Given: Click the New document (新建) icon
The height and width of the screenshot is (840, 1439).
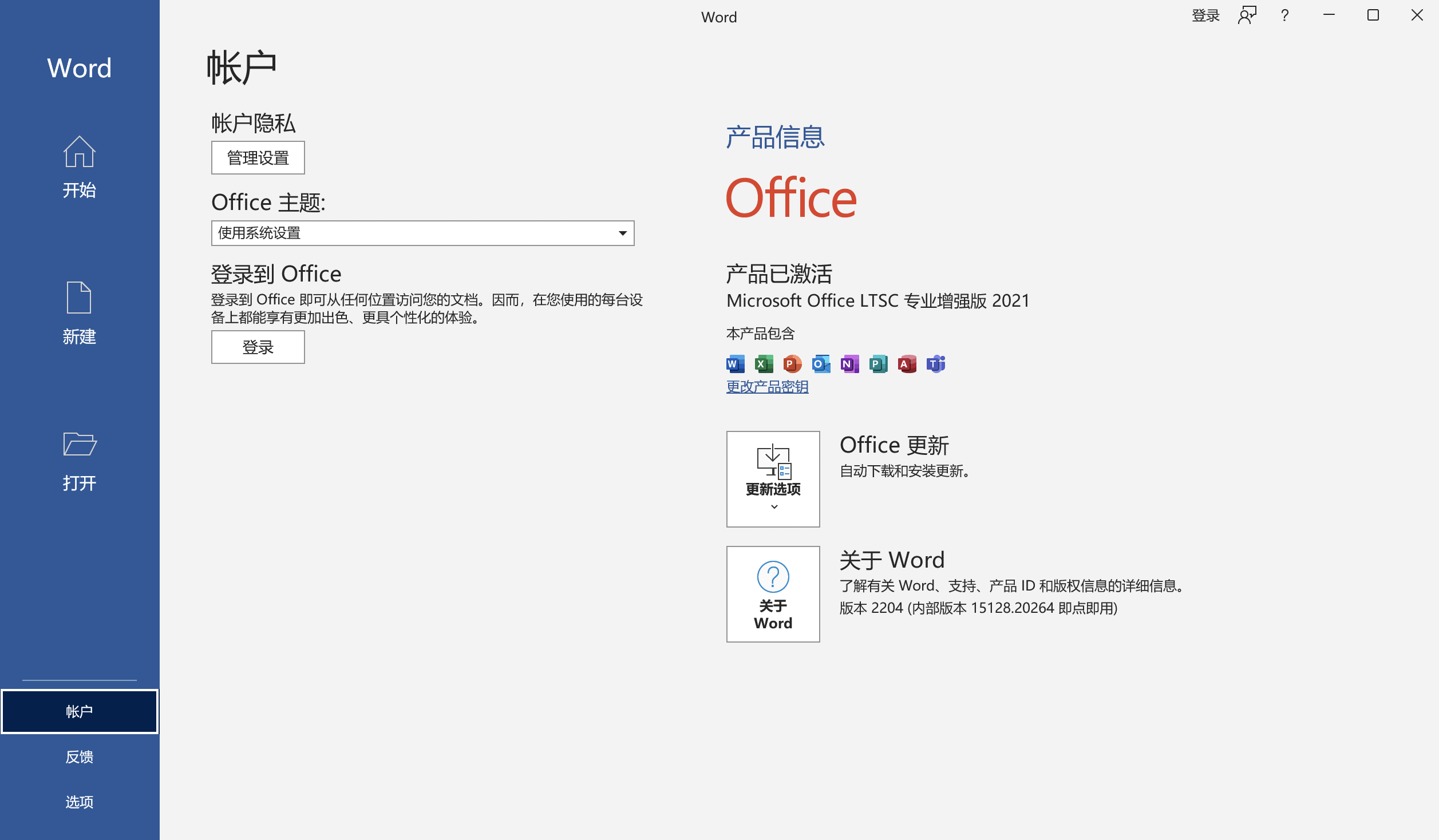Looking at the screenshot, I should (x=79, y=298).
